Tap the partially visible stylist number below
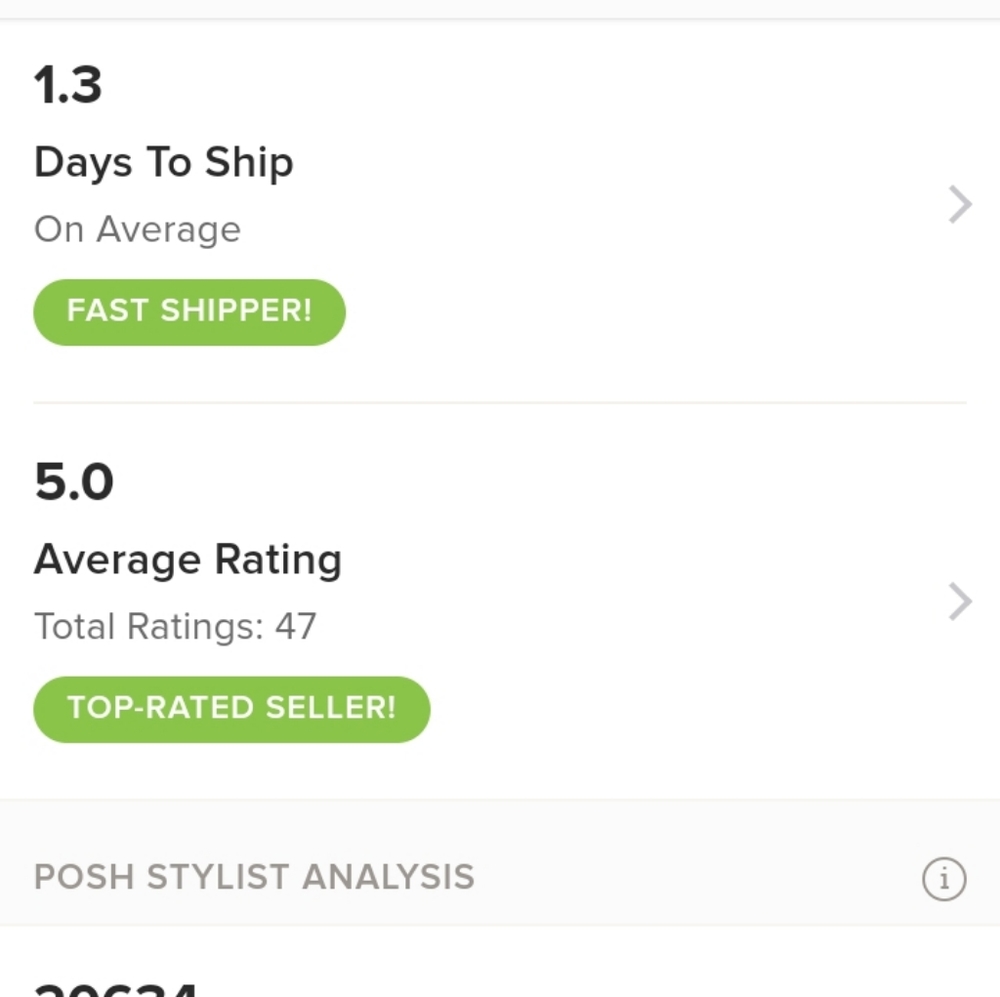The height and width of the screenshot is (997, 1000). [115, 987]
